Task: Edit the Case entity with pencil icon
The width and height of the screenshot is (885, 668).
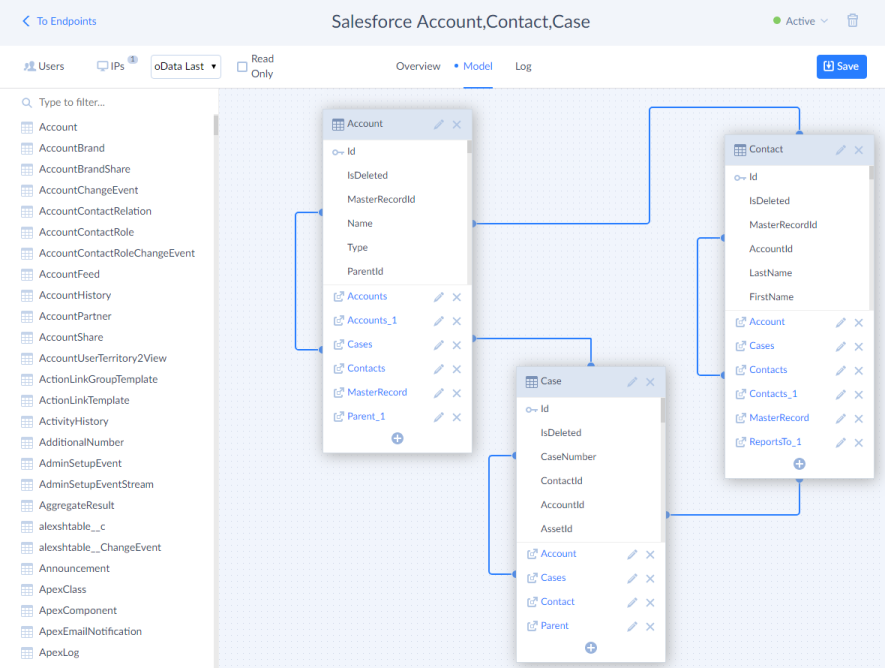Action: (x=632, y=382)
